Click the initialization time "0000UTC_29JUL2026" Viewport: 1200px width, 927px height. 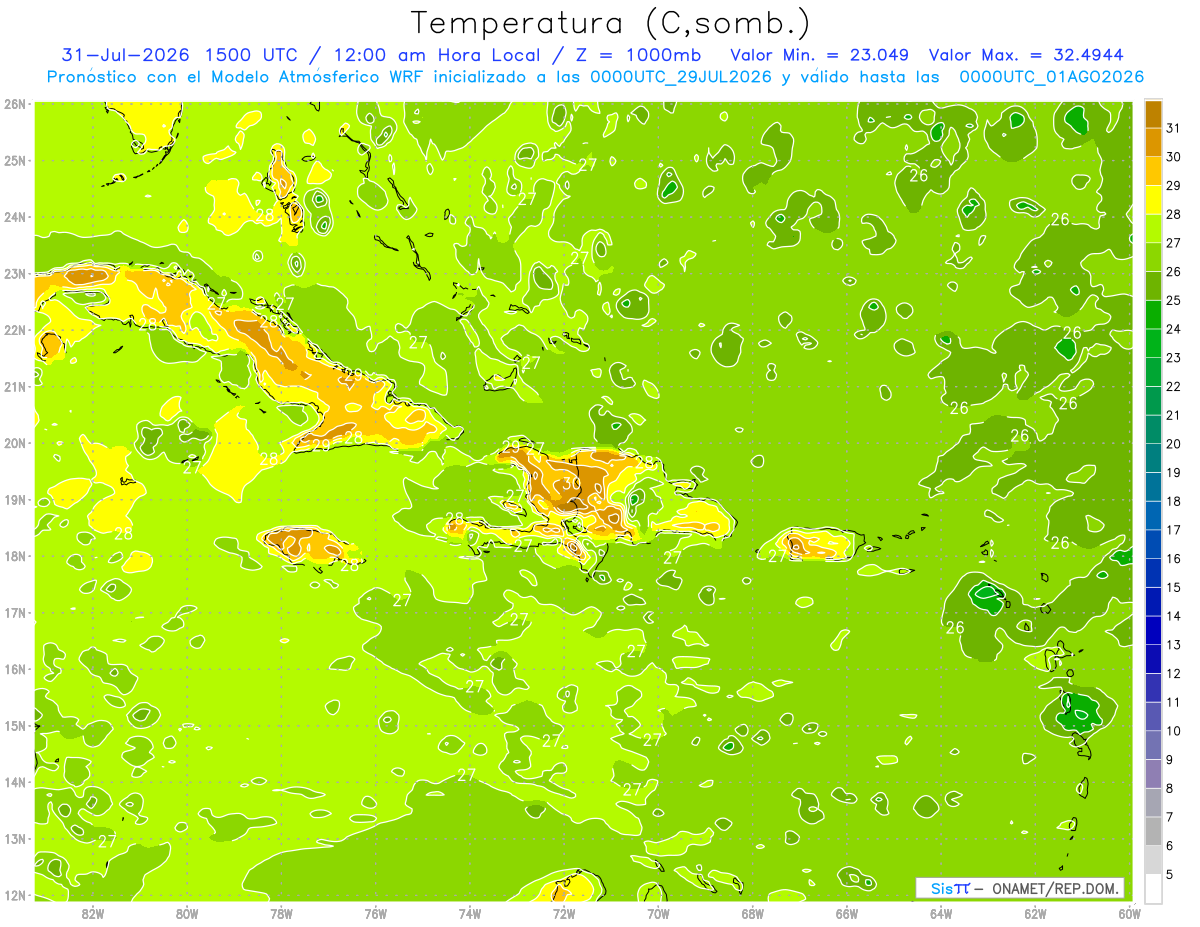click(x=681, y=77)
